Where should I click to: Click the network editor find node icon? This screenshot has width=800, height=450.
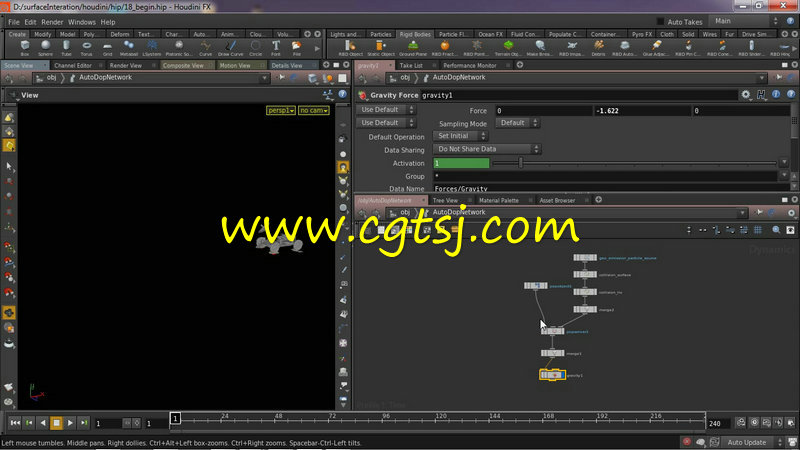(x=776, y=230)
